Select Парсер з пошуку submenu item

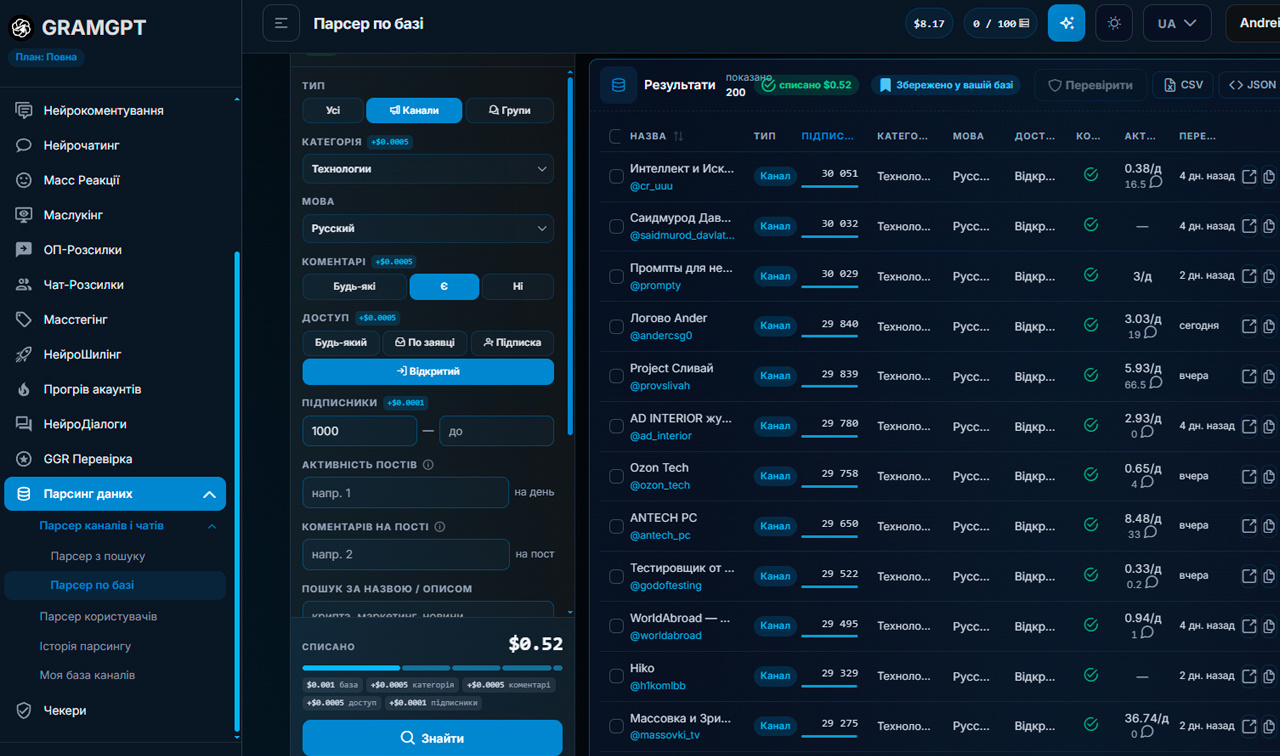coord(98,556)
